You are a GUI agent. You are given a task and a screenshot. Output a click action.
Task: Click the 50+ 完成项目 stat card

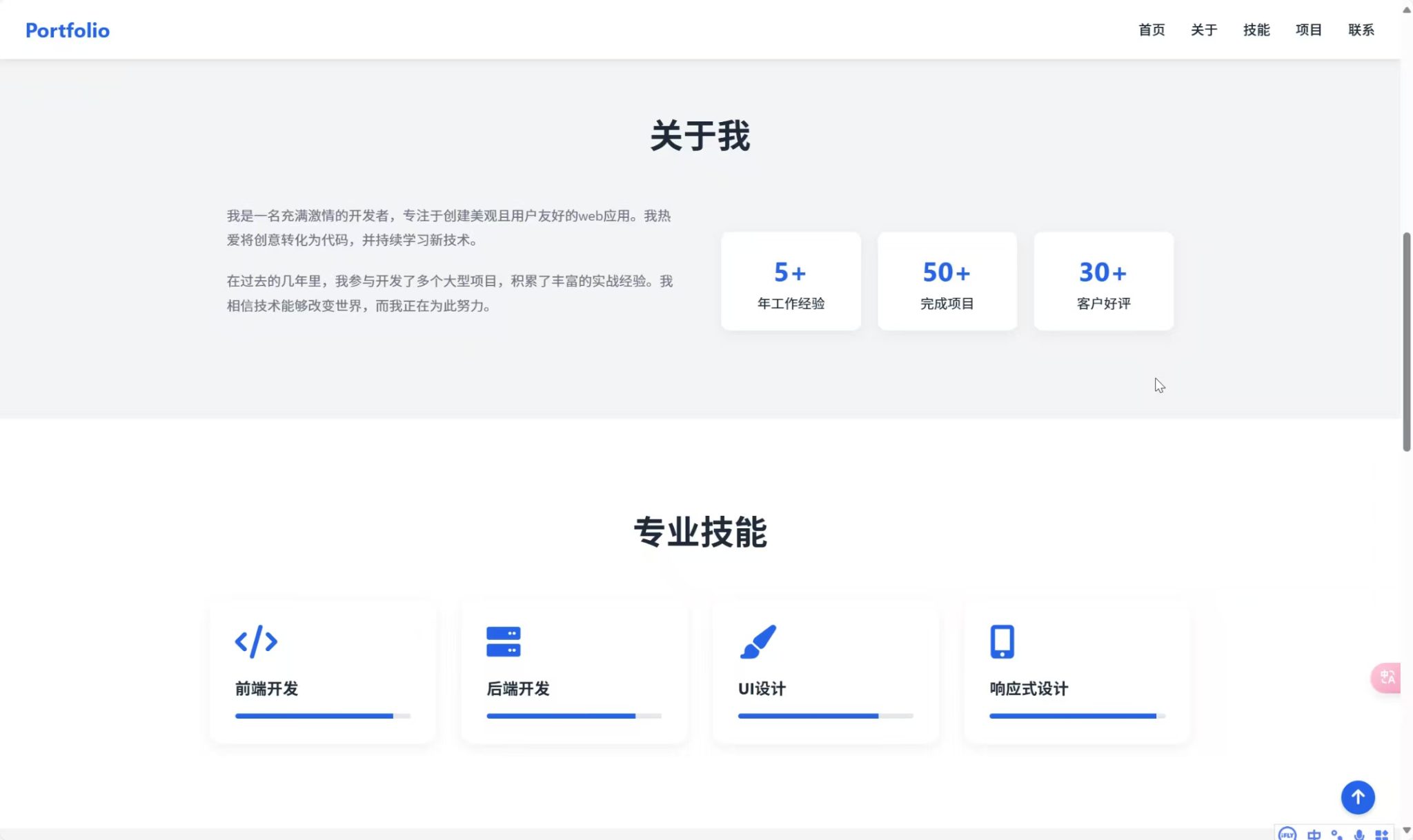tap(947, 281)
